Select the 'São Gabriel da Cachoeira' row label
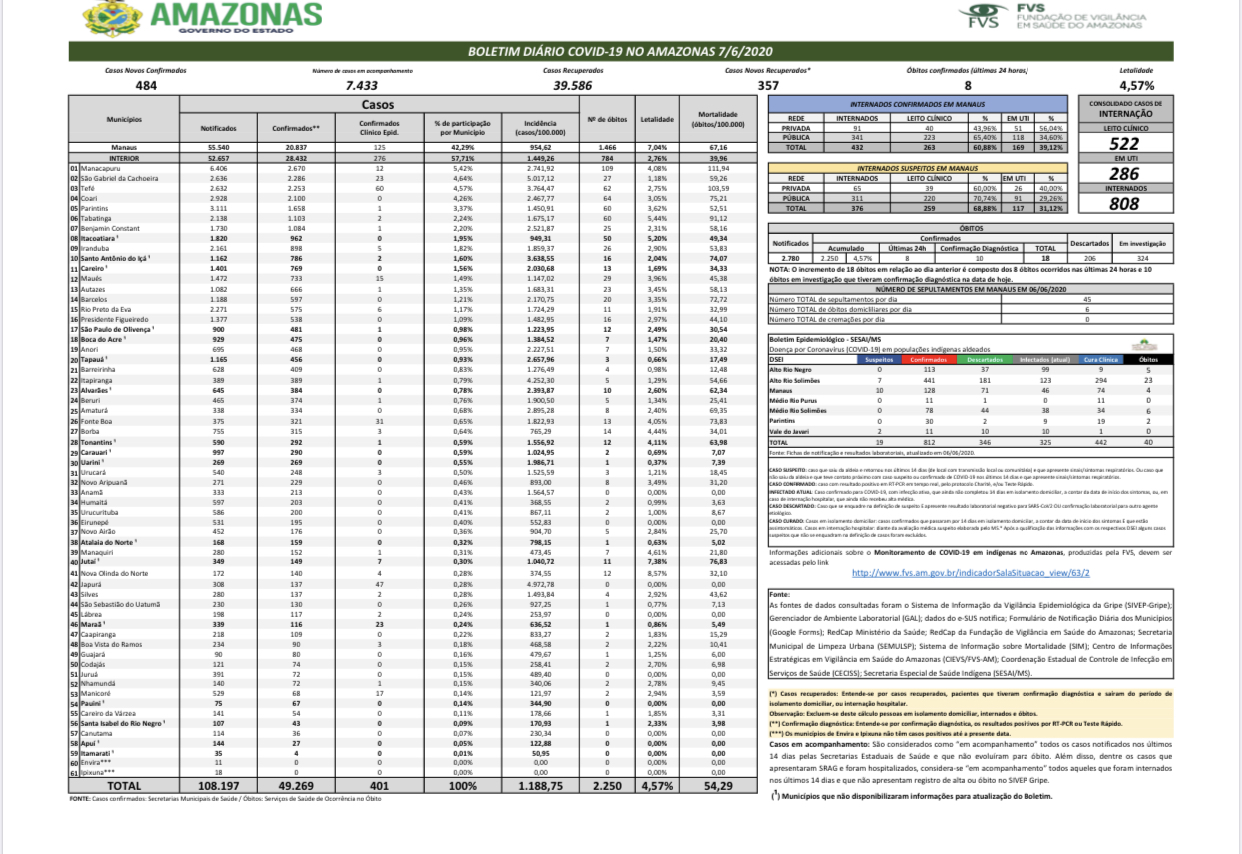 (123, 177)
